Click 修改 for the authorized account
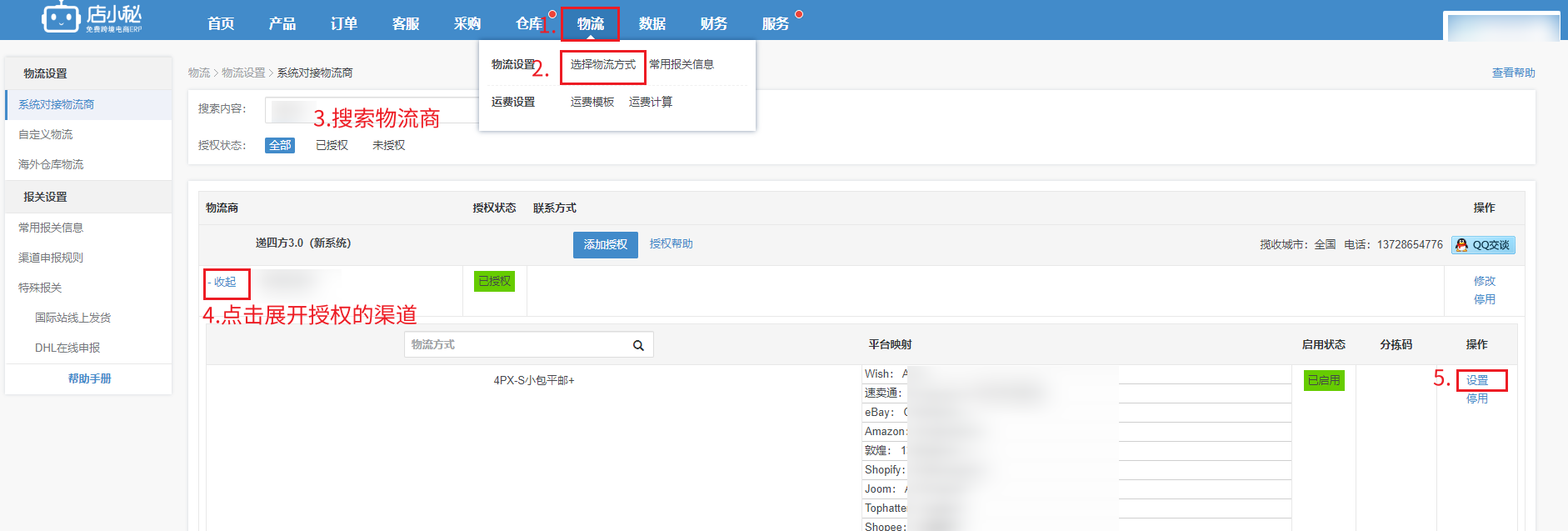Image resolution: width=1568 pixels, height=531 pixels. [1484, 281]
